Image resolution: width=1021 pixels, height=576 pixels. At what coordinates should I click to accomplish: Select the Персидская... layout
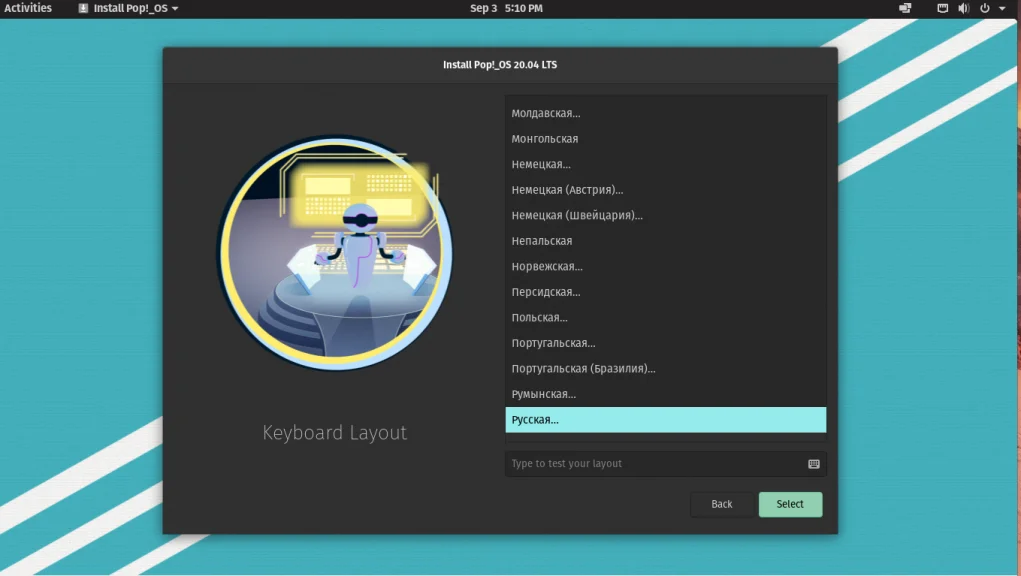665,292
